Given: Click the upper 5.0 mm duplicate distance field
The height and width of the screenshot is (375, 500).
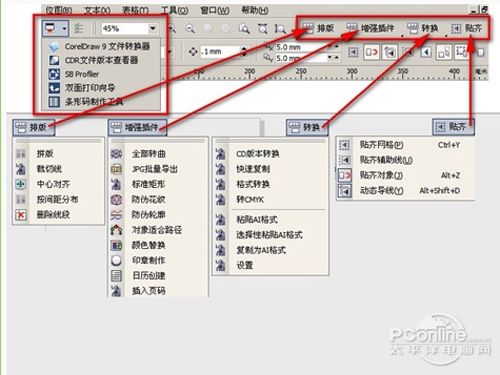Looking at the screenshot, I should click(x=302, y=47).
